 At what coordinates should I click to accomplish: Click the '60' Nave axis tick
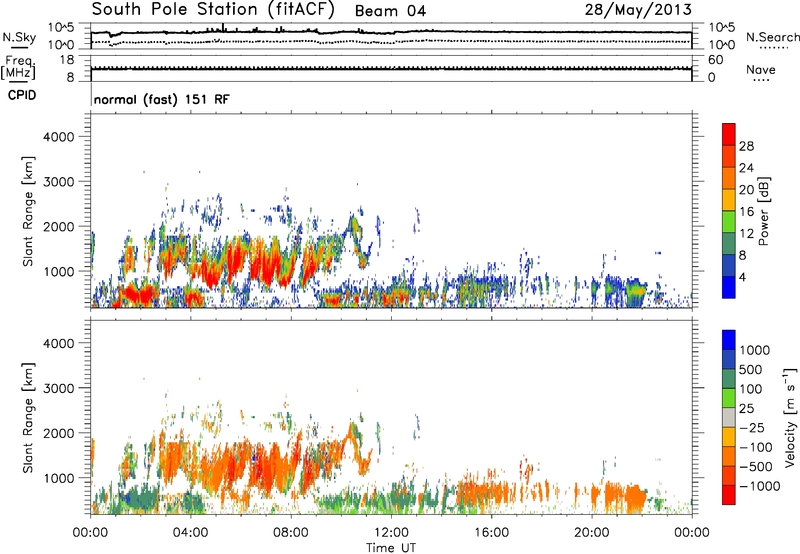click(x=716, y=60)
